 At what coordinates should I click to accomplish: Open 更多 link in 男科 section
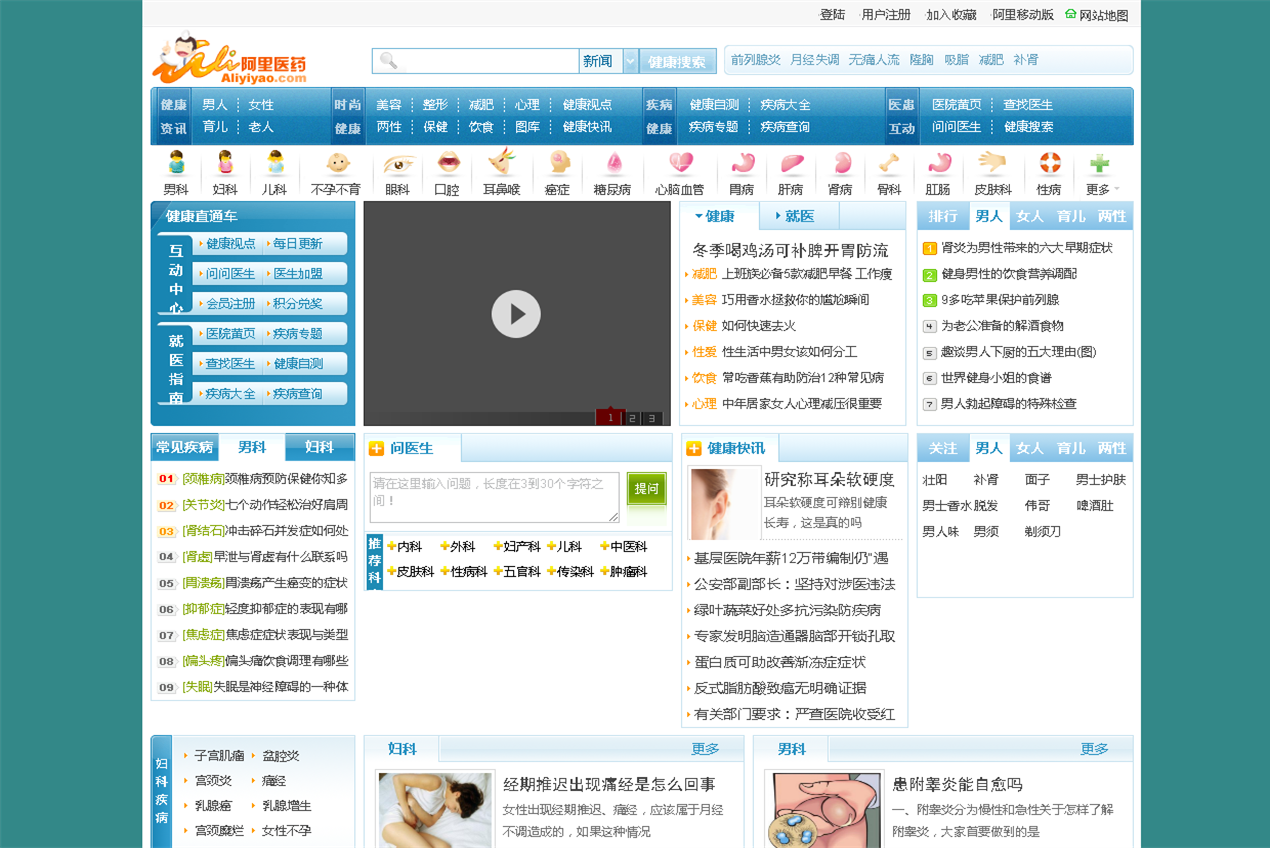pos(1094,749)
